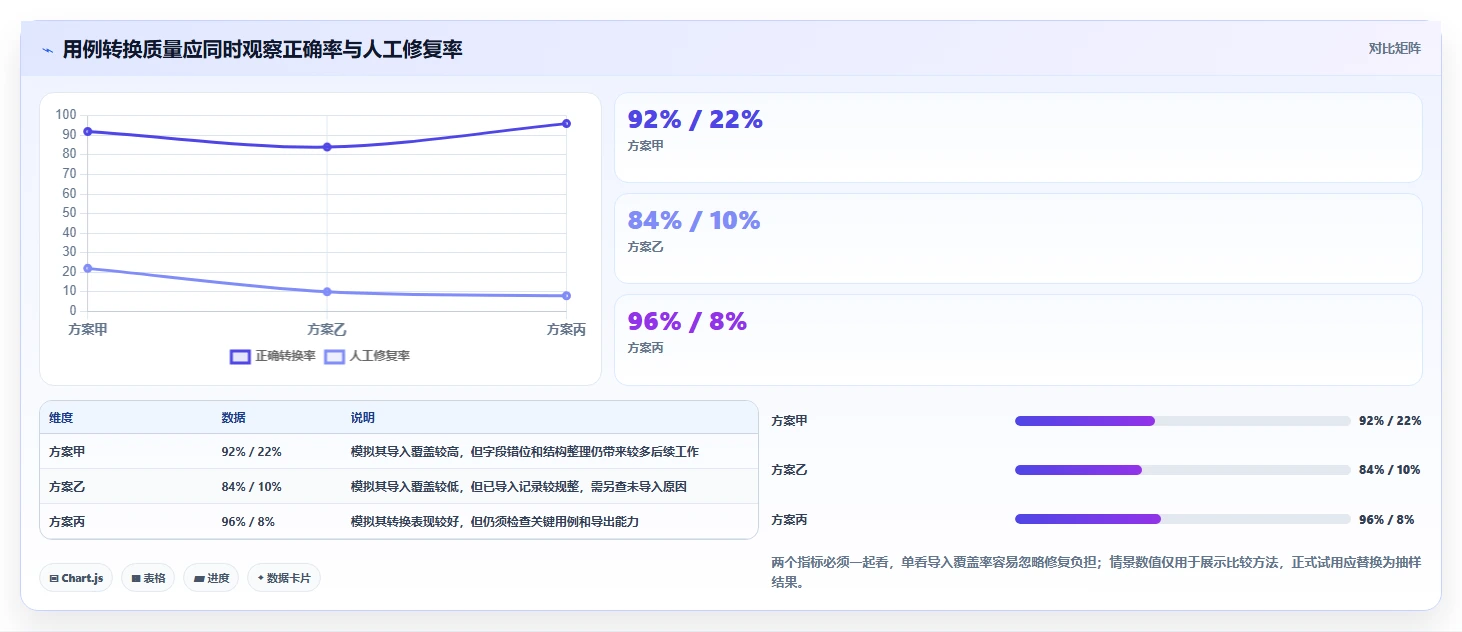1462x632 pixels.
Task: Click the 方案乙 progress bar
Action: pos(1183,470)
